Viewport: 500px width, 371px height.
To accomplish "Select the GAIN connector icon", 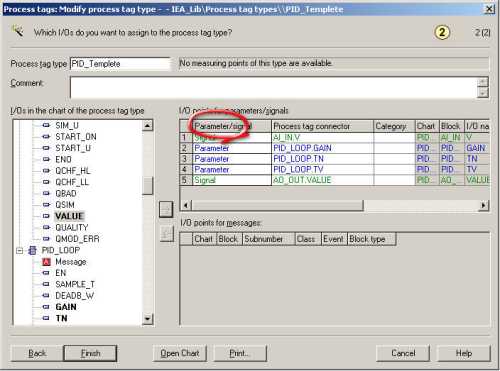I will 46,307.
